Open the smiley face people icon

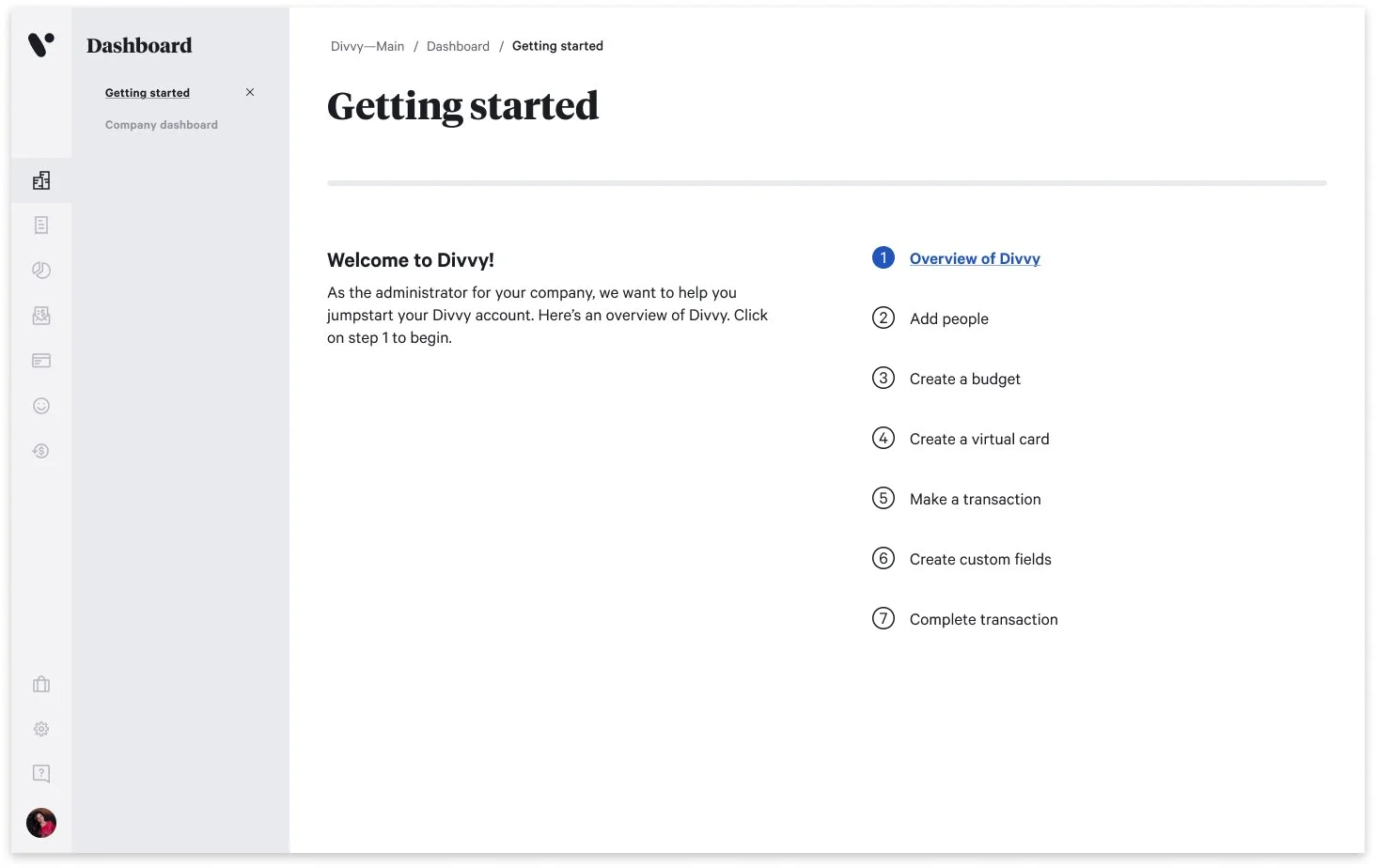tap(41, 406)
